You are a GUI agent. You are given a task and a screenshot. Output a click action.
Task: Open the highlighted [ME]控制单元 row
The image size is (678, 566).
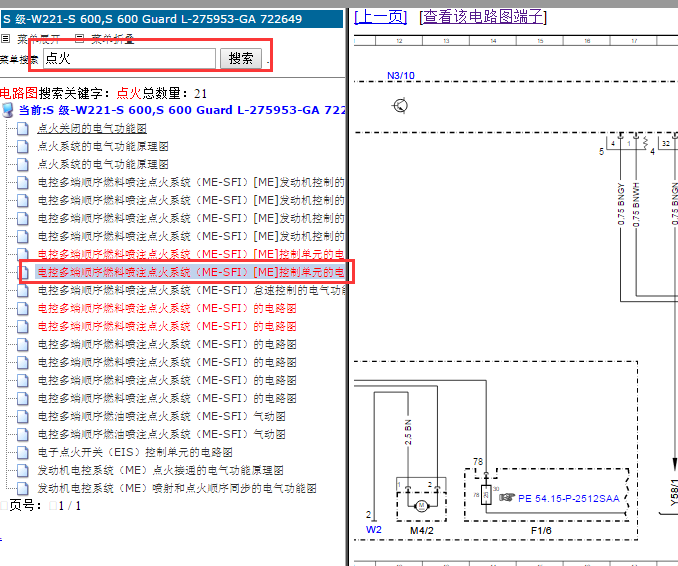pos(191,272)
